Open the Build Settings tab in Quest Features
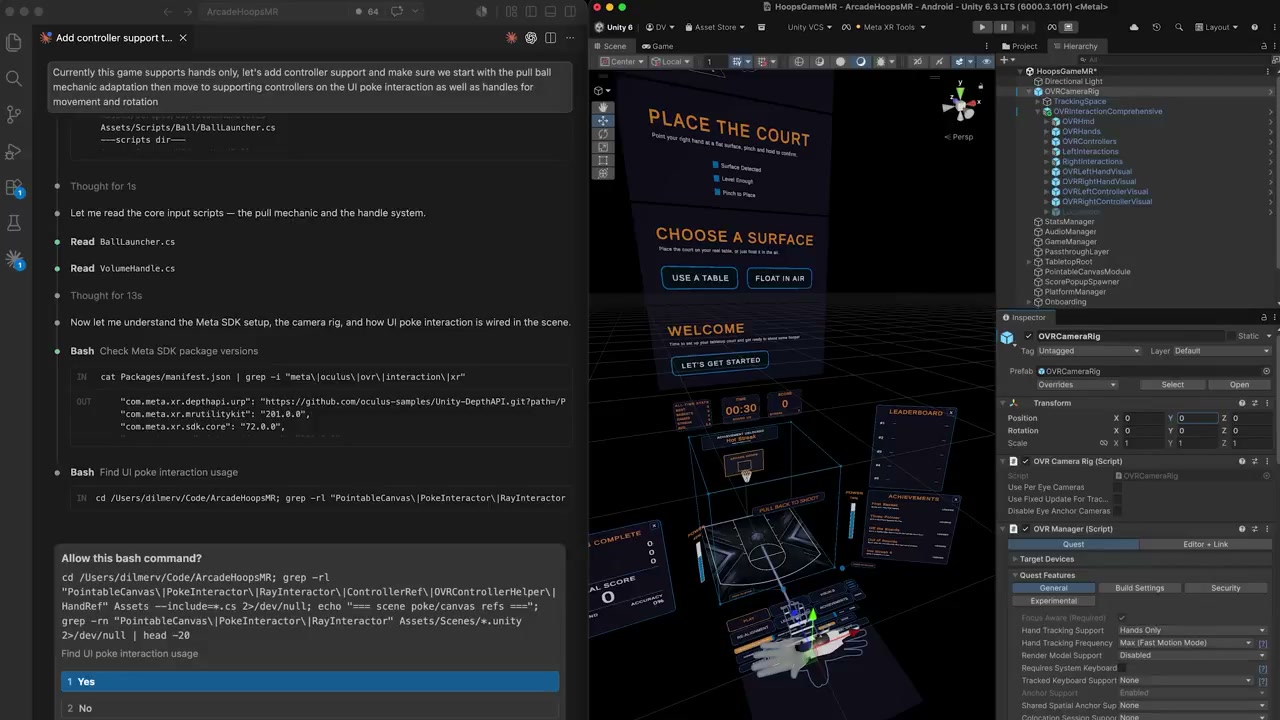Viewport: 1280px width, 720px height. 1140,588
